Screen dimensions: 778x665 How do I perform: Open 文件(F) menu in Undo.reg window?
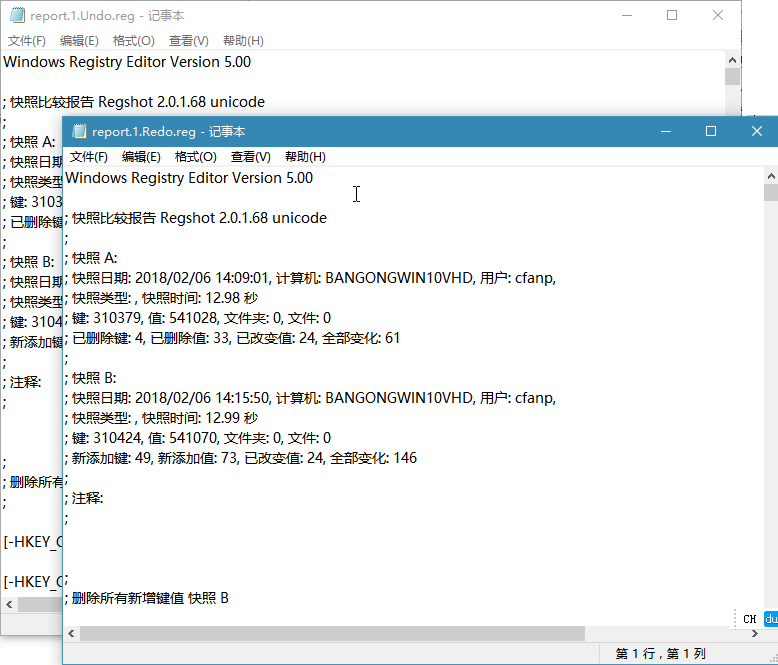27,41
